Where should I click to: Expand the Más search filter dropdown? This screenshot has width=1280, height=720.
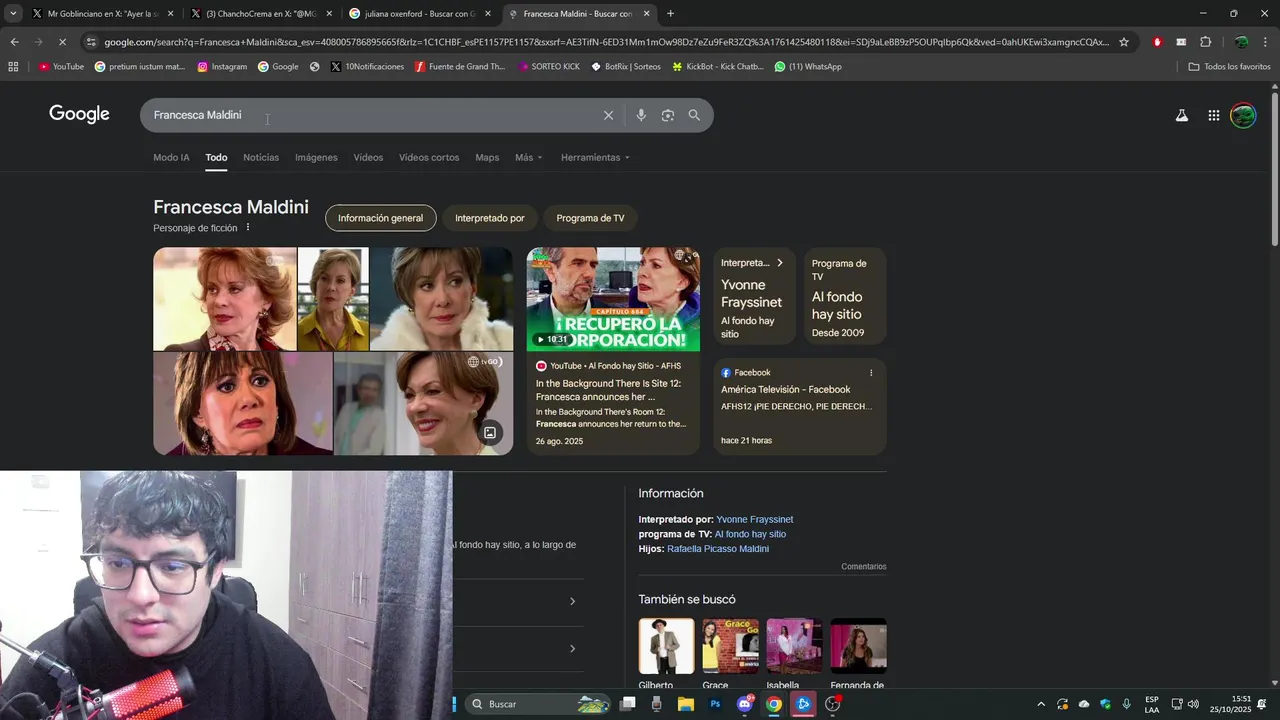tap(529, 158)
